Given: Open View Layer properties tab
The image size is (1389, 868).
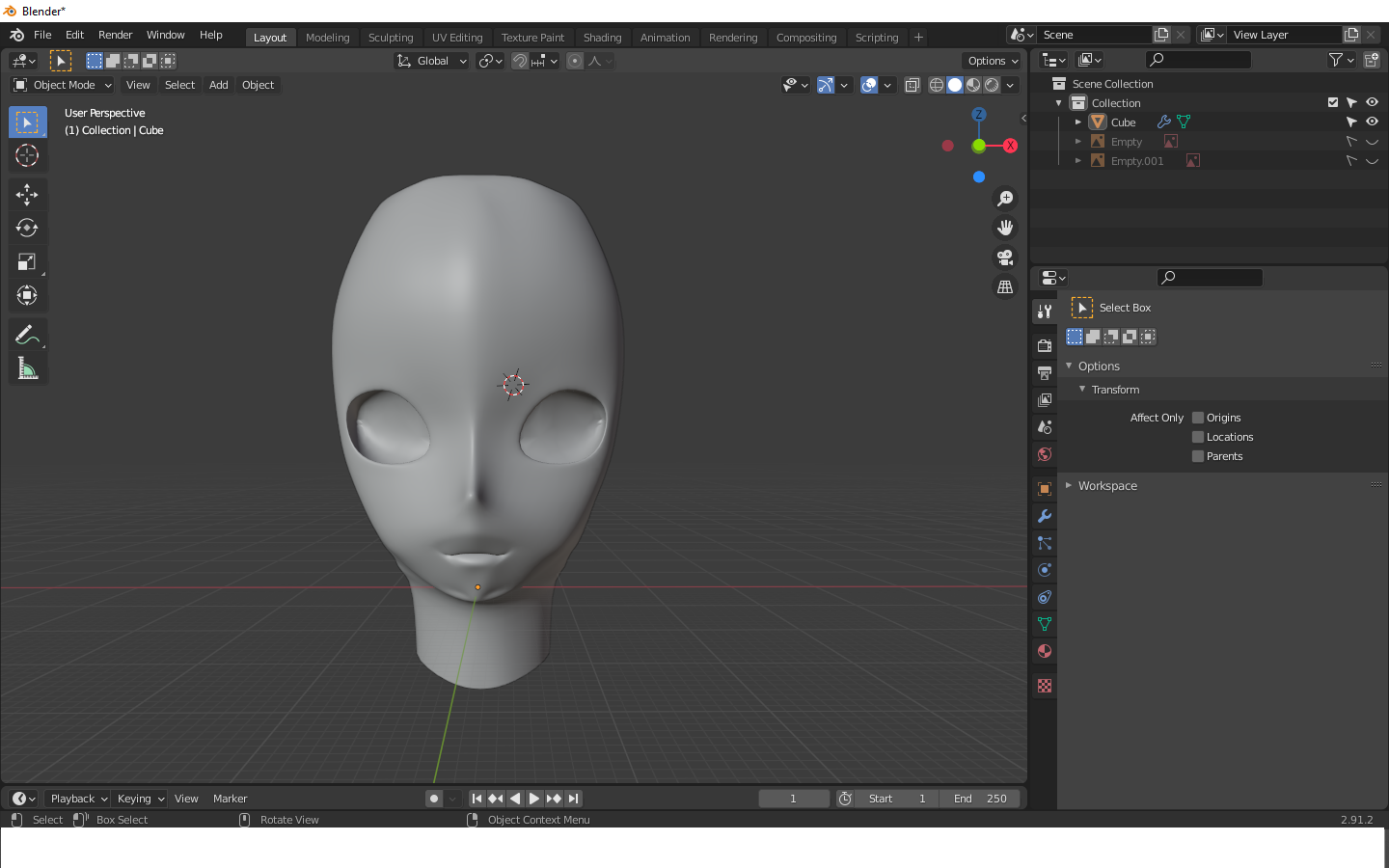Looking at the screenshot, I should click(x=1045, y=399).
